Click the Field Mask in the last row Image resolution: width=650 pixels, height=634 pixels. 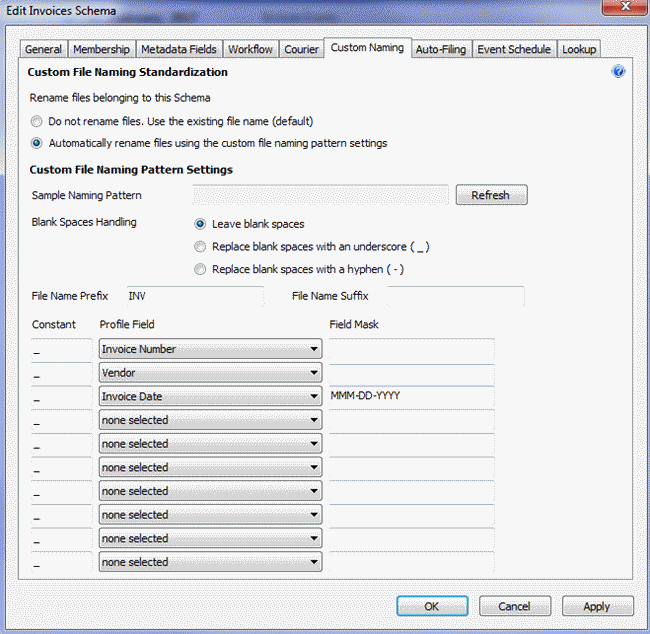tap(412, 562)
